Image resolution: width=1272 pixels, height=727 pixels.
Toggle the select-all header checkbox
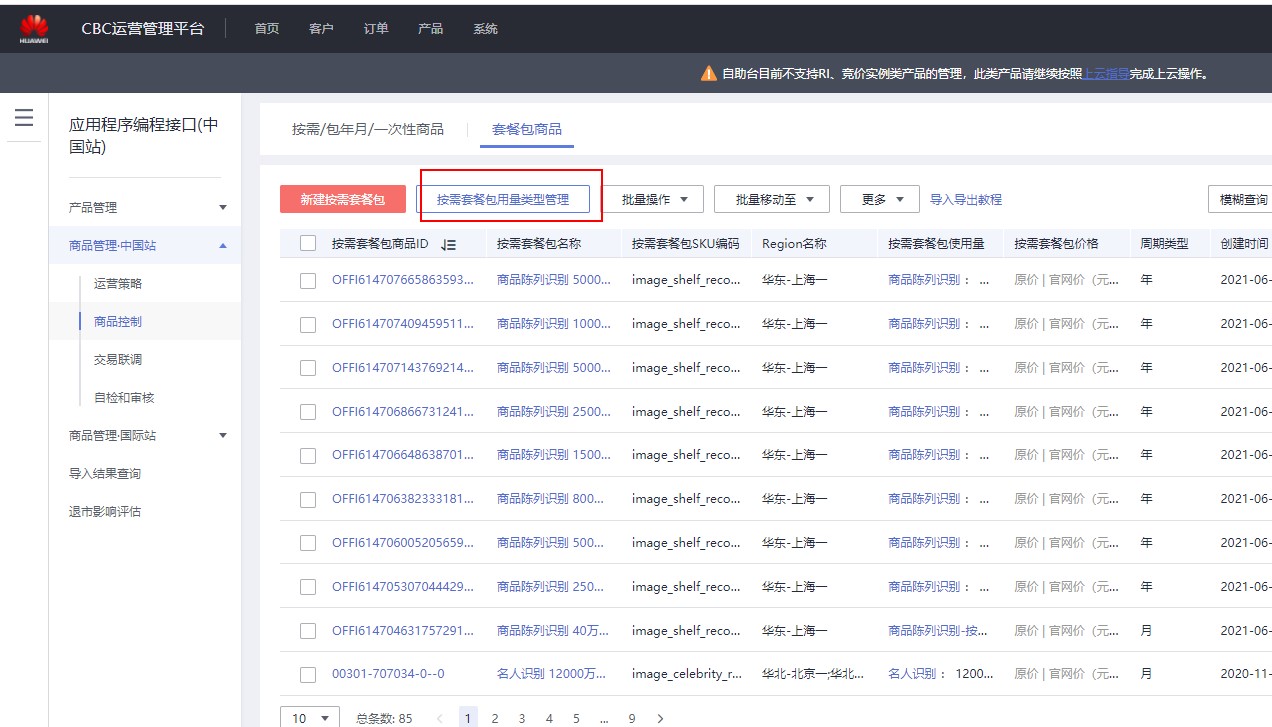click(x=308, y=243)
